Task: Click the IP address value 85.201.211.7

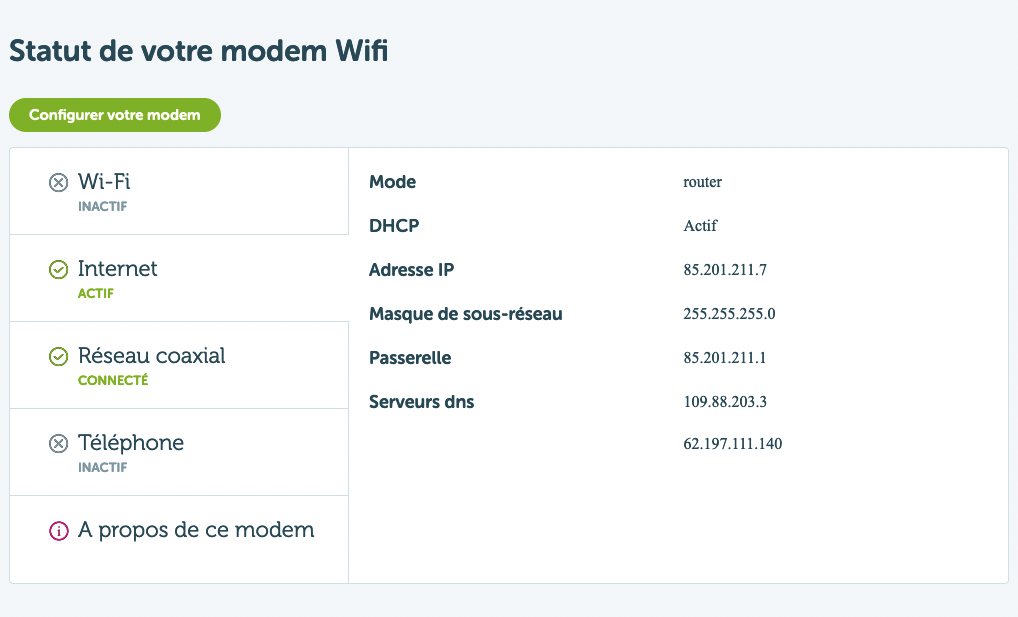Action: [x=725, y=270]
